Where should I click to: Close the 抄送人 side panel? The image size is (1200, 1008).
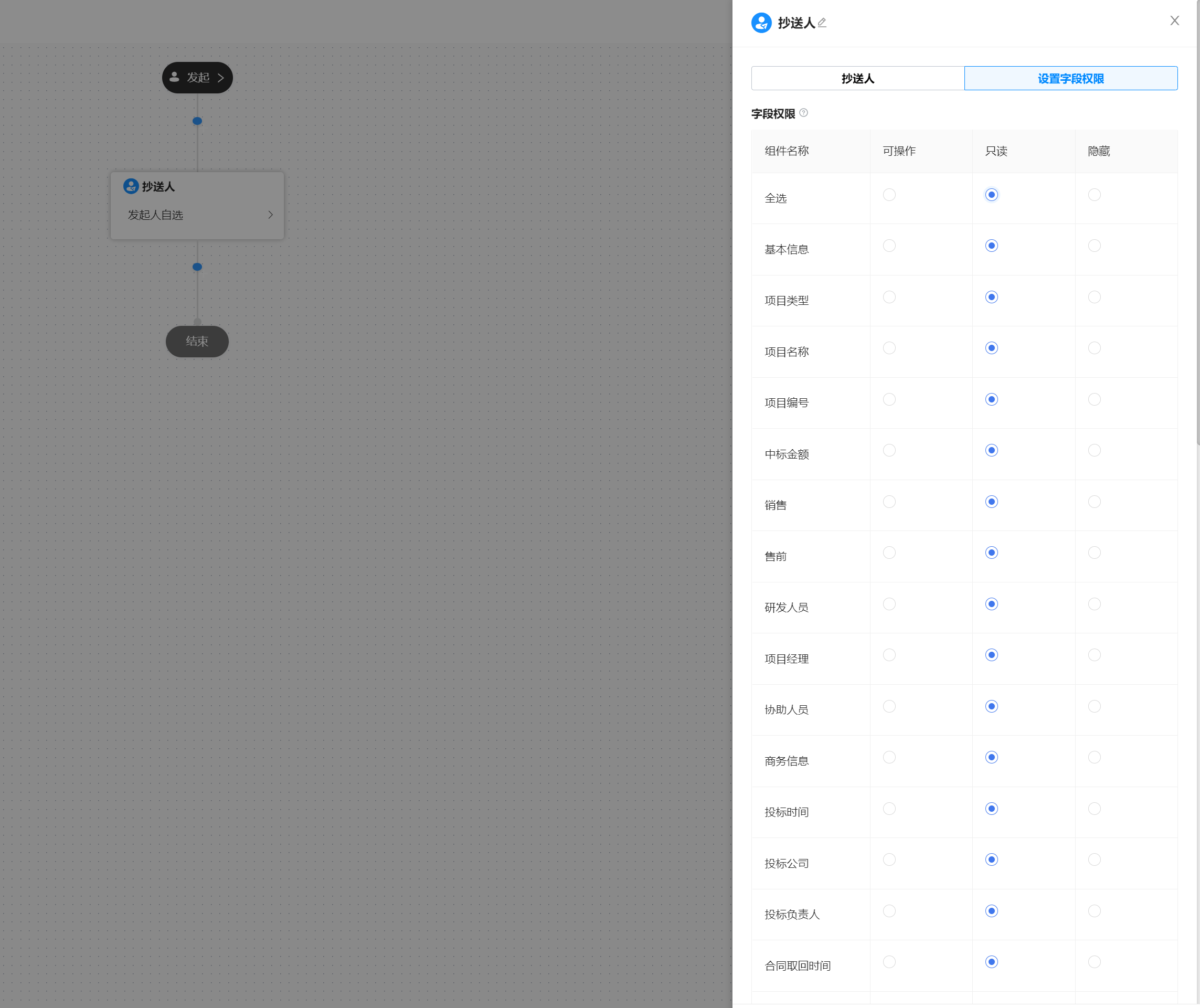click(1174, 20)
